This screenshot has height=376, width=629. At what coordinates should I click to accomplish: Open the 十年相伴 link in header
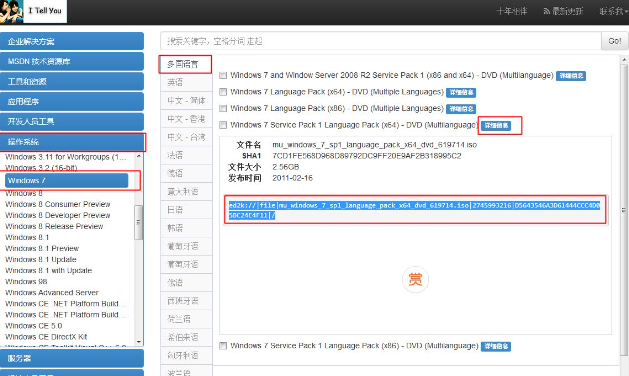pos(512,11)
